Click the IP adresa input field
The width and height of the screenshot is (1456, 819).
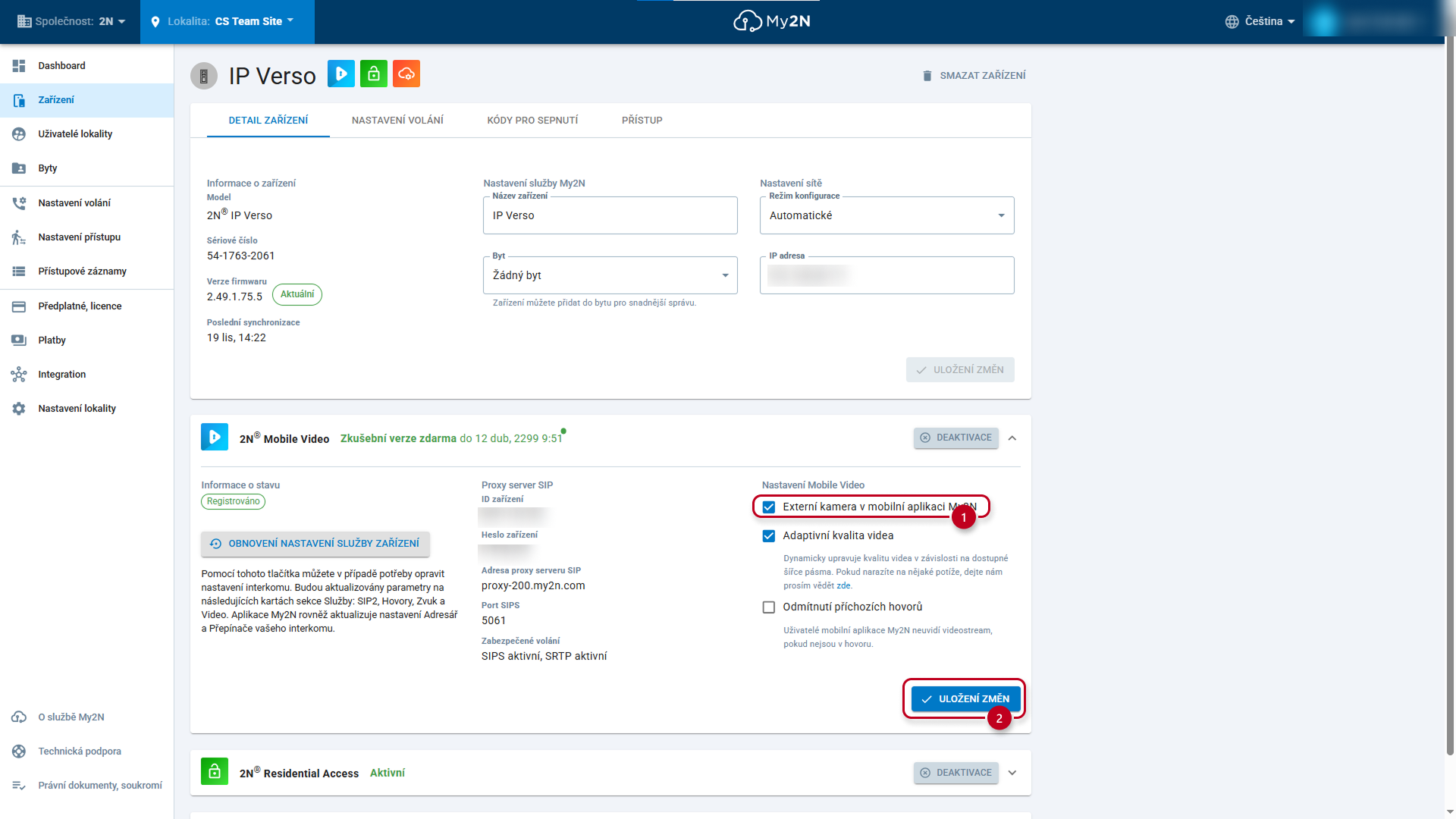tap(887, 275)
